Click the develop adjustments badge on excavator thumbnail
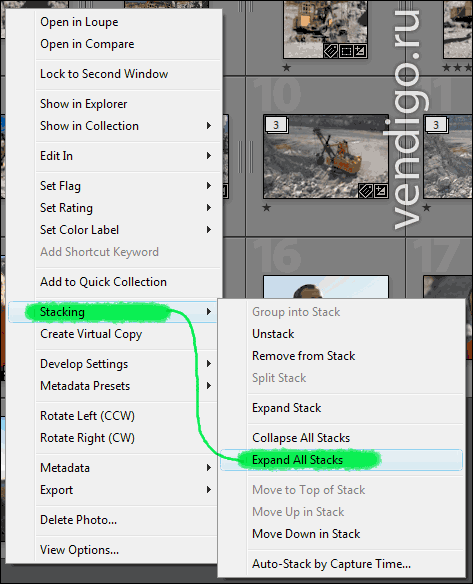 tap(381, 191)
